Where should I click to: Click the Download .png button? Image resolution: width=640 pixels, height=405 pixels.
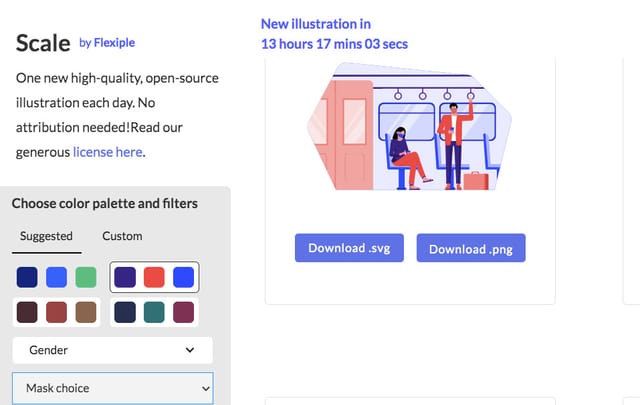pos(471,248)
